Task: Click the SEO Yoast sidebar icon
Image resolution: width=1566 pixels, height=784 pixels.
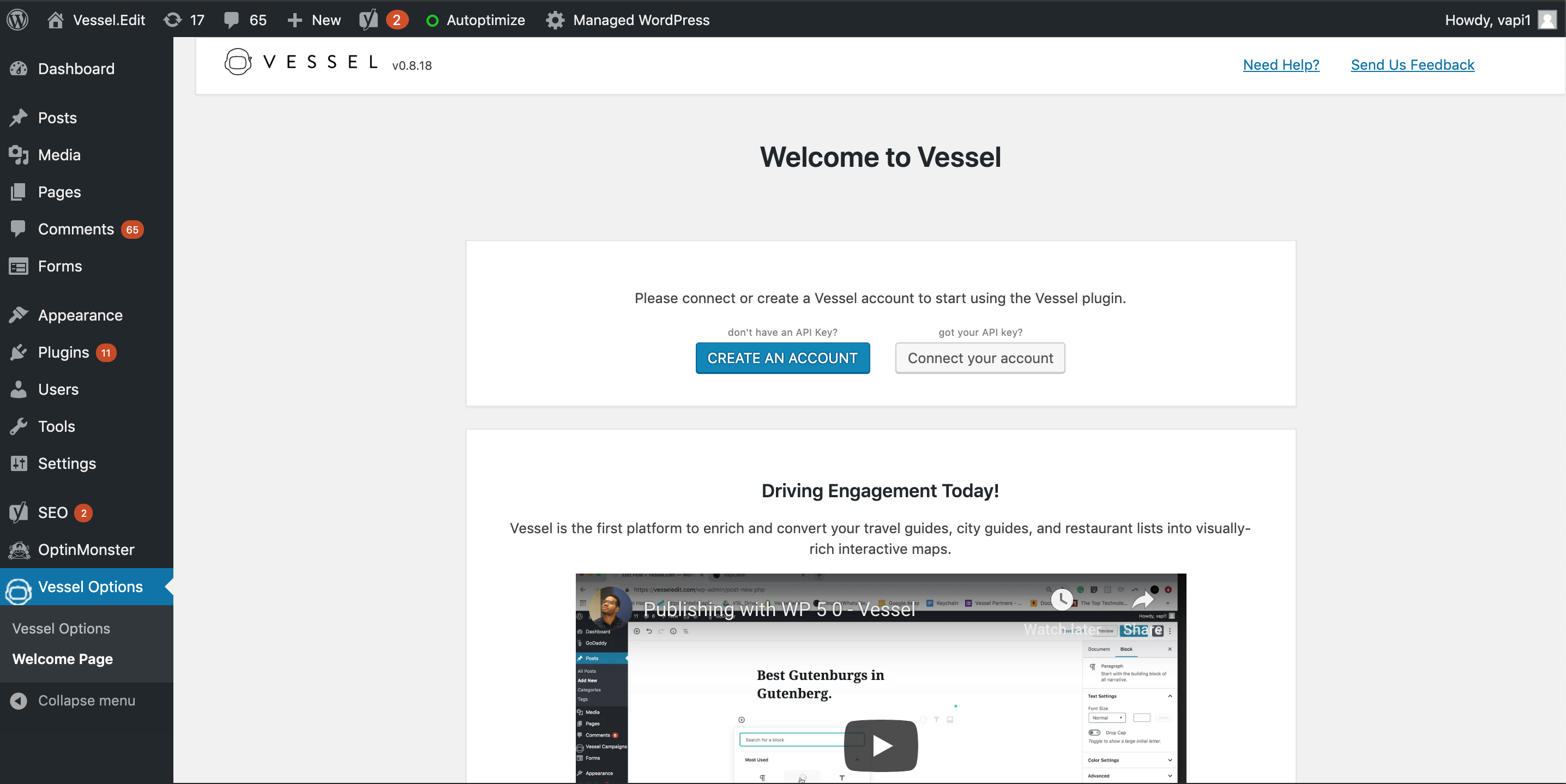Action: pos(18,512)
